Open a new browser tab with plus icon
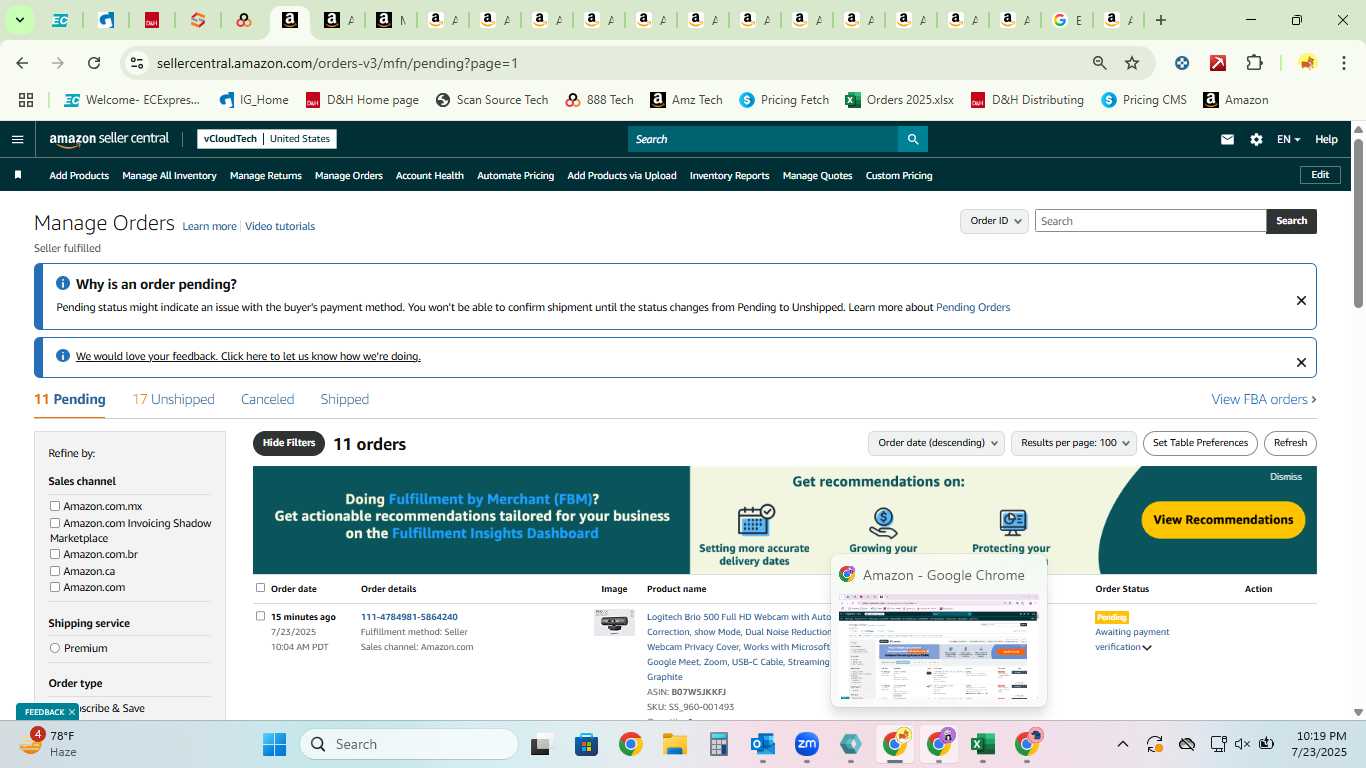This screenshot has height=768, width=1366. [x=1161, y=20]
